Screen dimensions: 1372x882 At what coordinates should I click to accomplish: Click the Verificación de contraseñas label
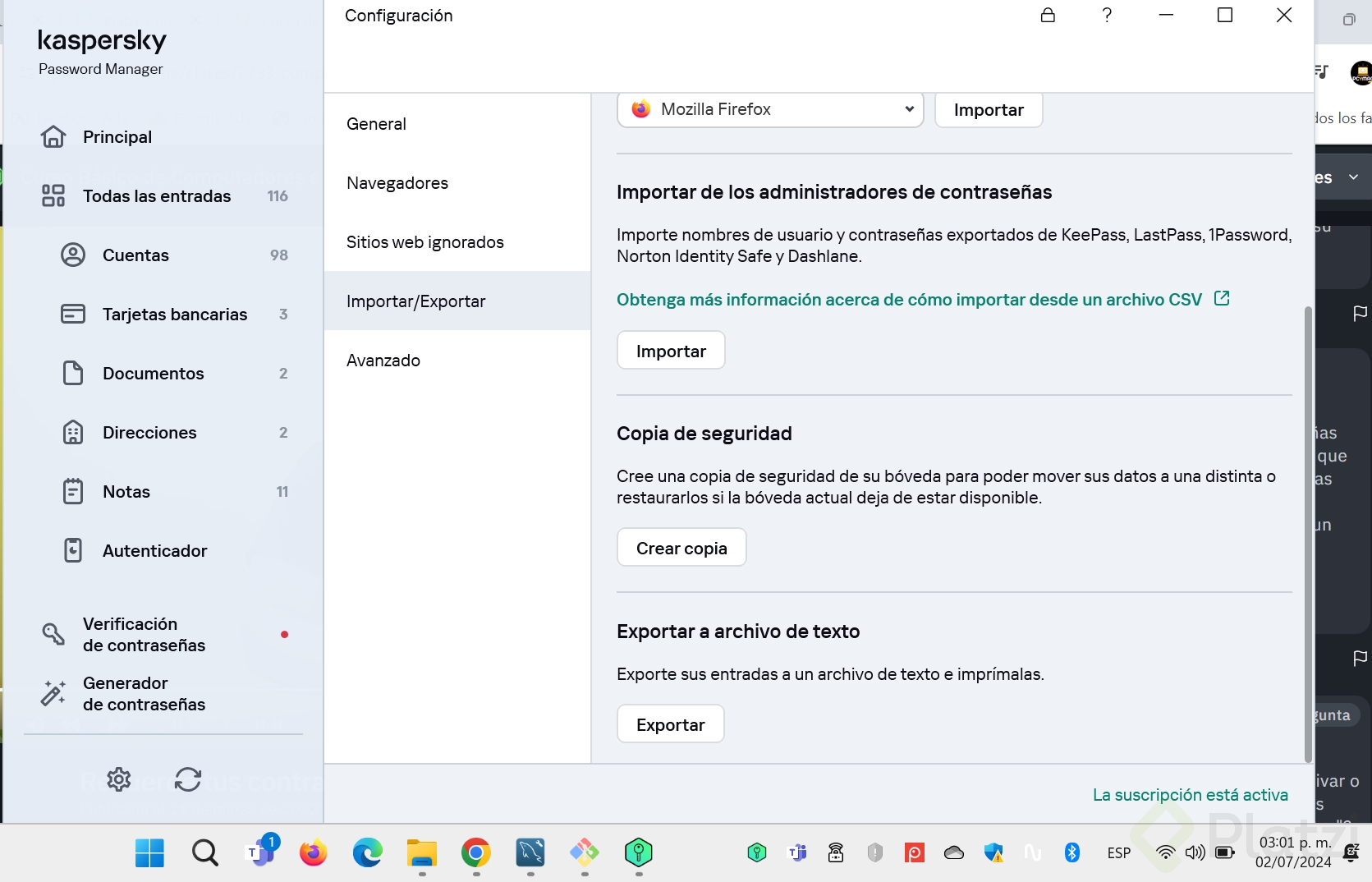pos(144,635)
